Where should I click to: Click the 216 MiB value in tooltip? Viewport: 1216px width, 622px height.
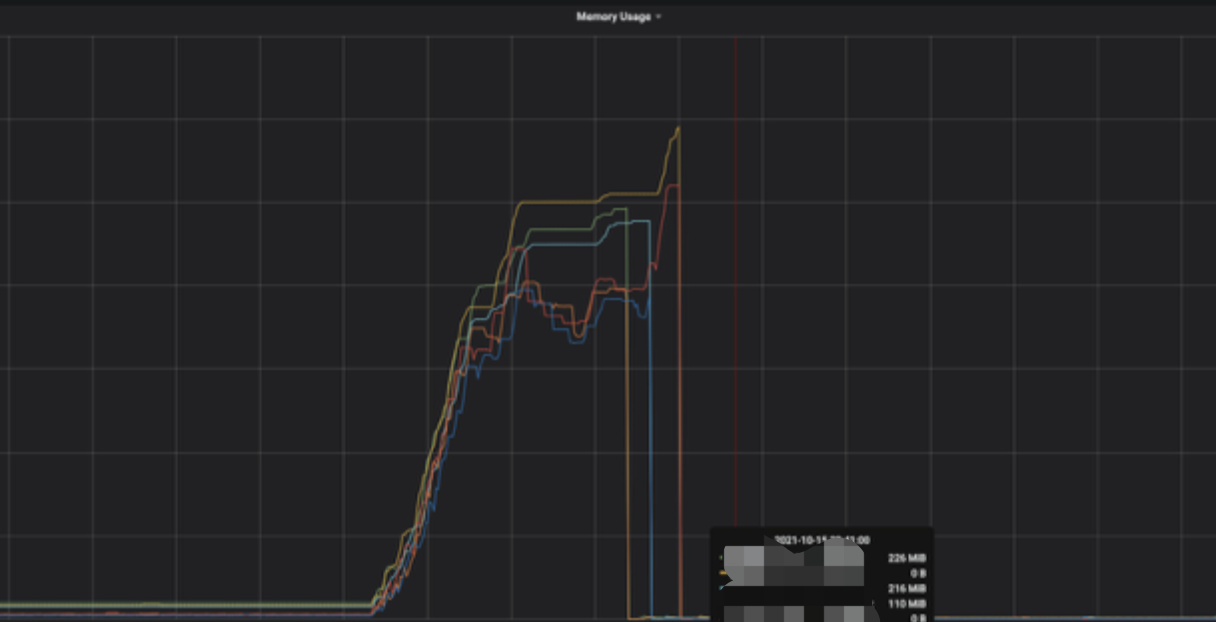tap(907, 589)
